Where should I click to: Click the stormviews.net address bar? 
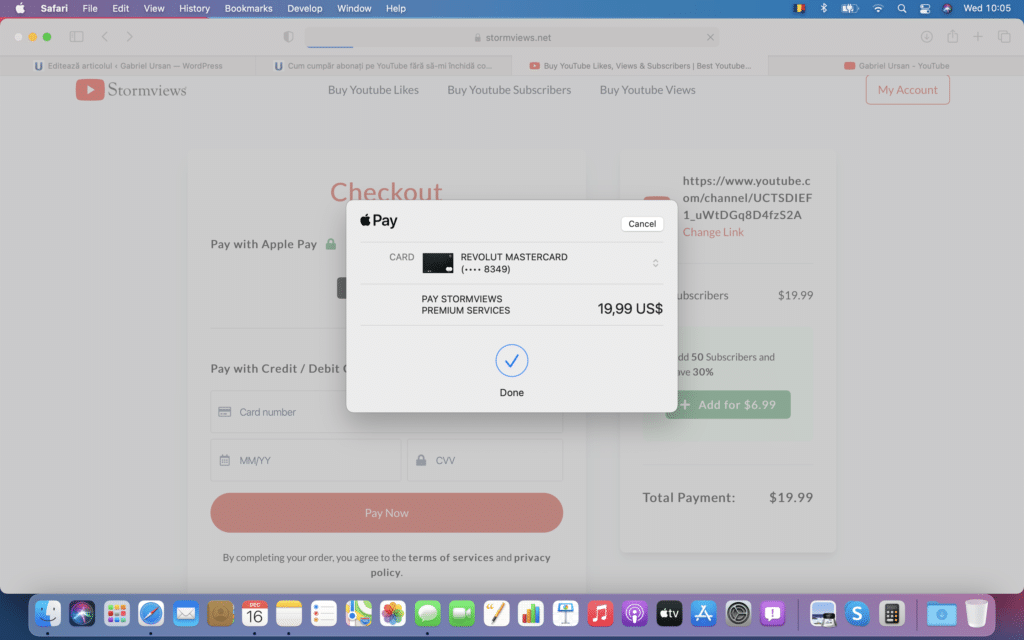pos(512,37)
